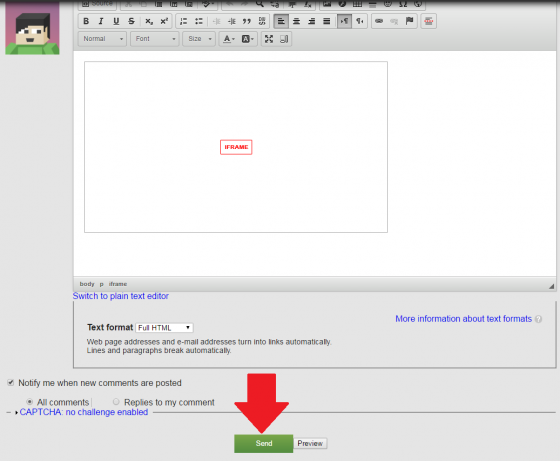Screen dimensions: 560x461
Task: Grab the editor resize handle
Action: (551, 286)
